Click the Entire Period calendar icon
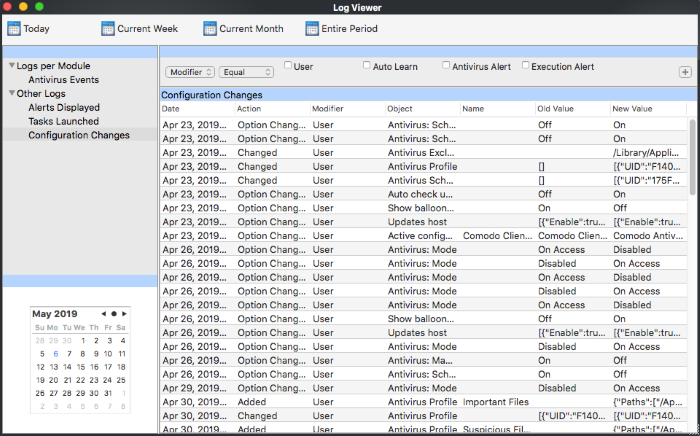Viewport: 700px width, 436px height. tap(312, 29)
